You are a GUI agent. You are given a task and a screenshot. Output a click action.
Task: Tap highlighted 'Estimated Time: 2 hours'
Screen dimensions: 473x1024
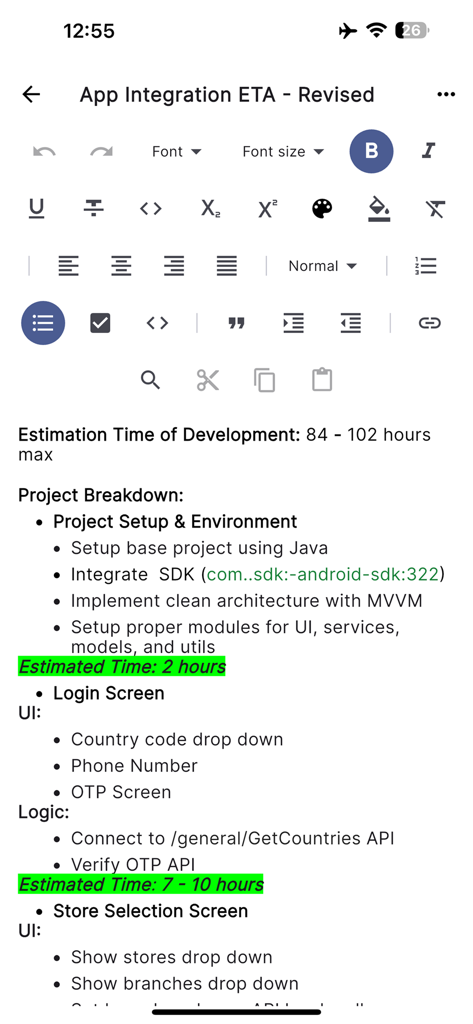pos(122,667)
